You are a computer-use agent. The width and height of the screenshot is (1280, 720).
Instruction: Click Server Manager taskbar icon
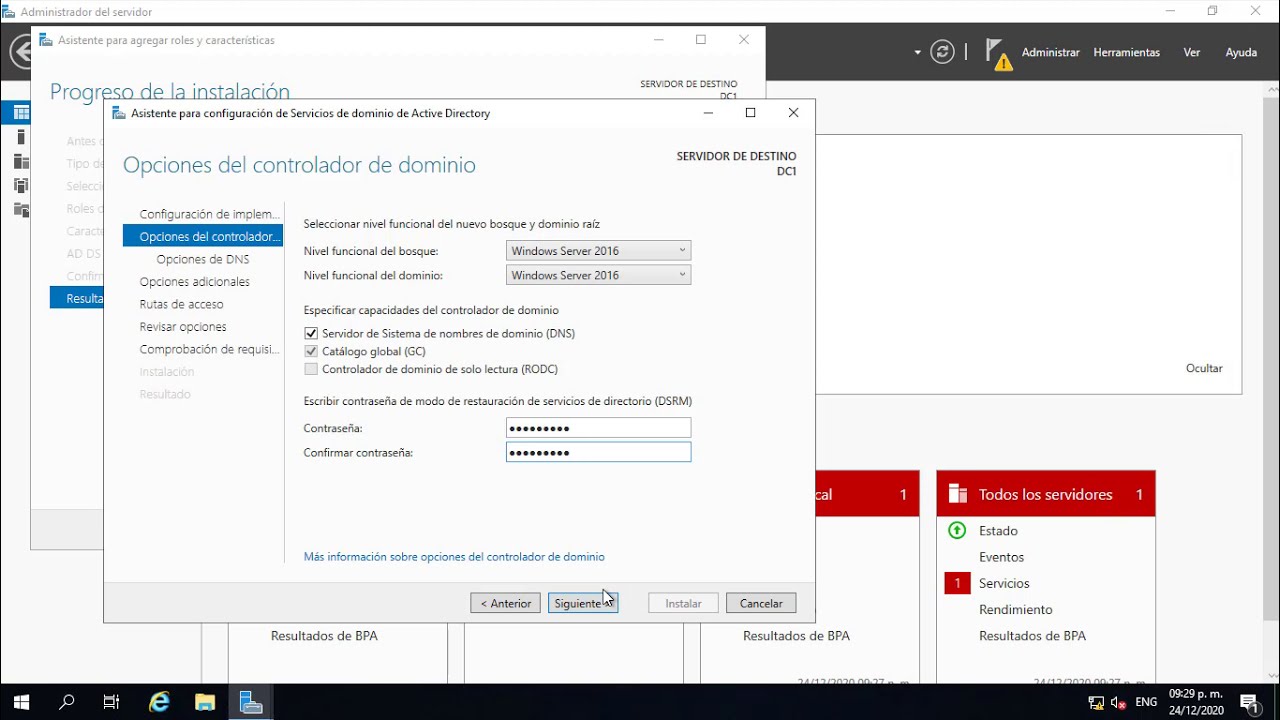tap(251, 702)
